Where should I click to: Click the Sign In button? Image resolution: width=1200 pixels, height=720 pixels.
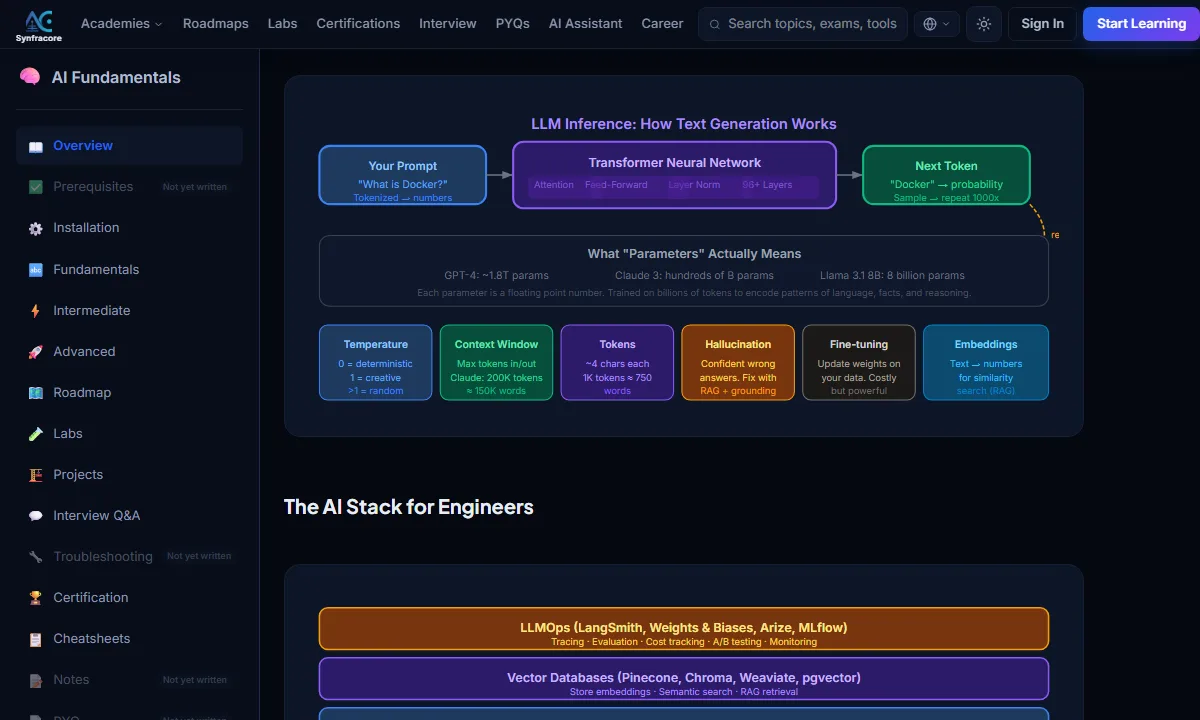coord(1042,24)
